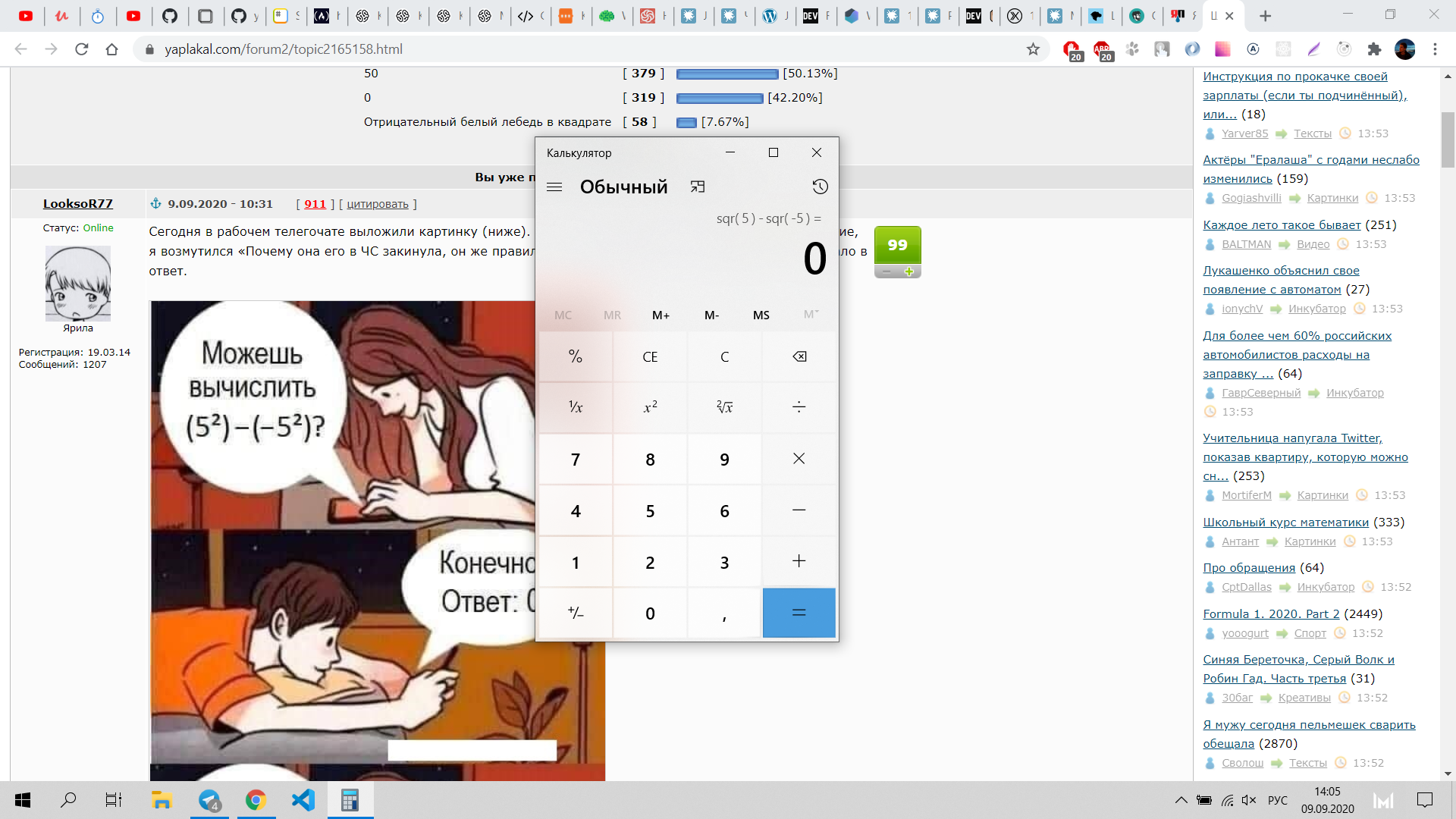Click the plus operator key
Screen dimensions: 1456x819
799,562
